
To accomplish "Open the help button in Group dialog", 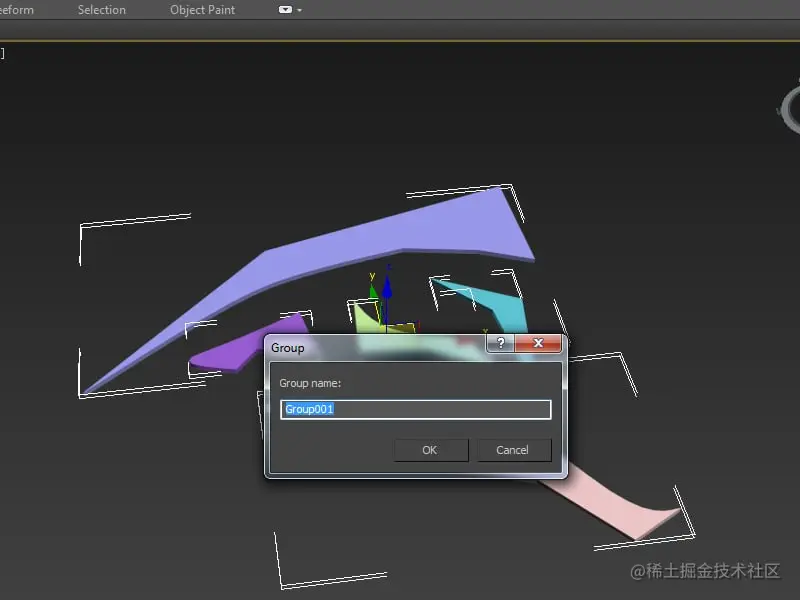I will (501, 343).
